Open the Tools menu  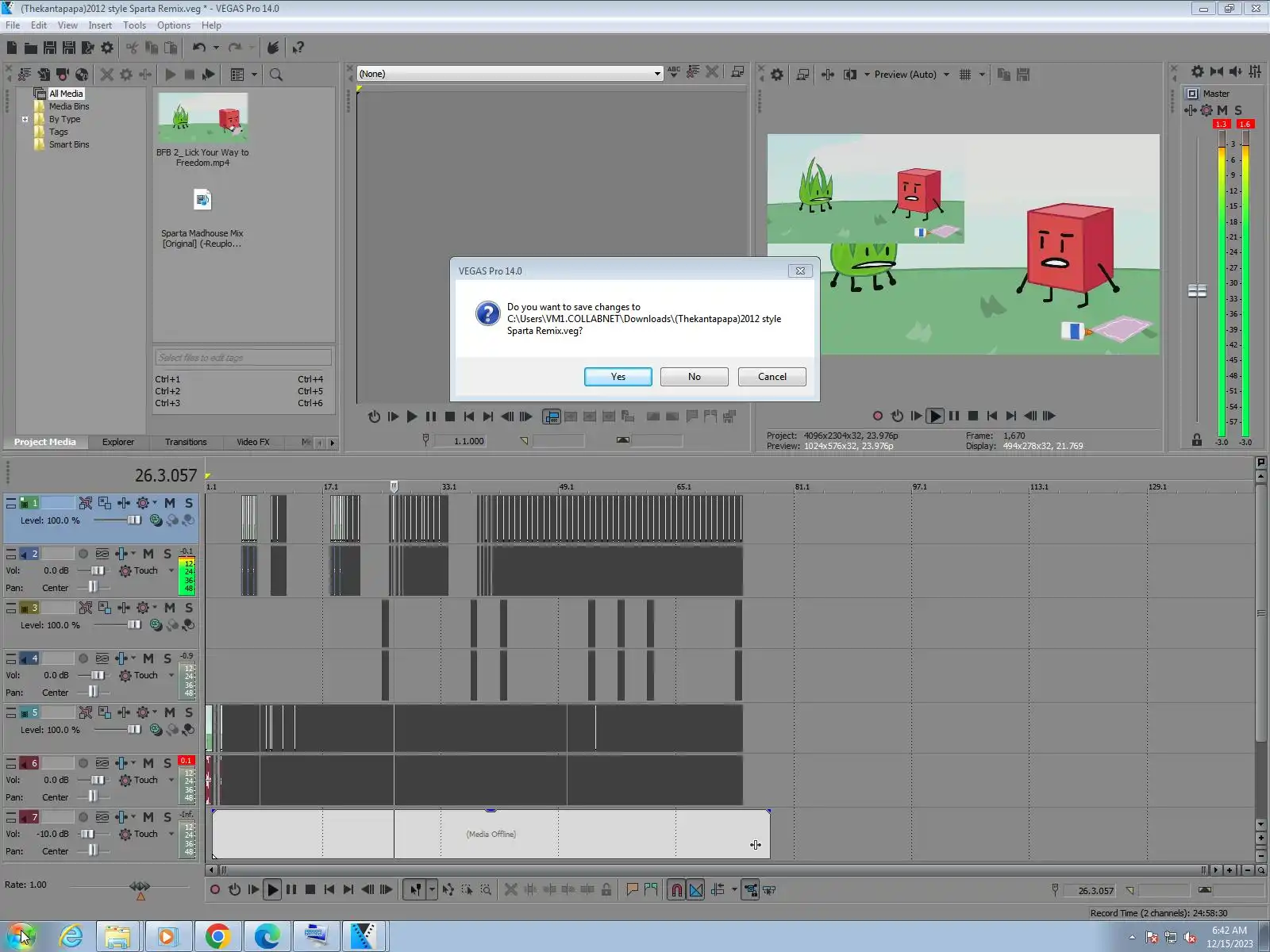click(134, 25)
